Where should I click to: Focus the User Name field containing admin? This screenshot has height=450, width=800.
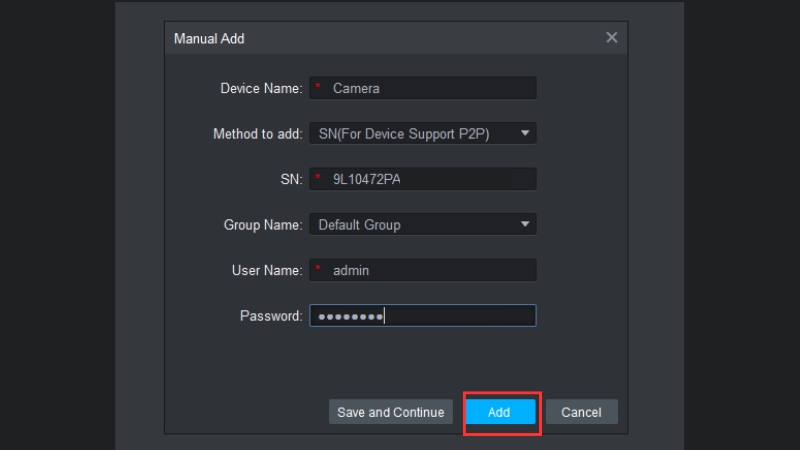tap(430, 270)
